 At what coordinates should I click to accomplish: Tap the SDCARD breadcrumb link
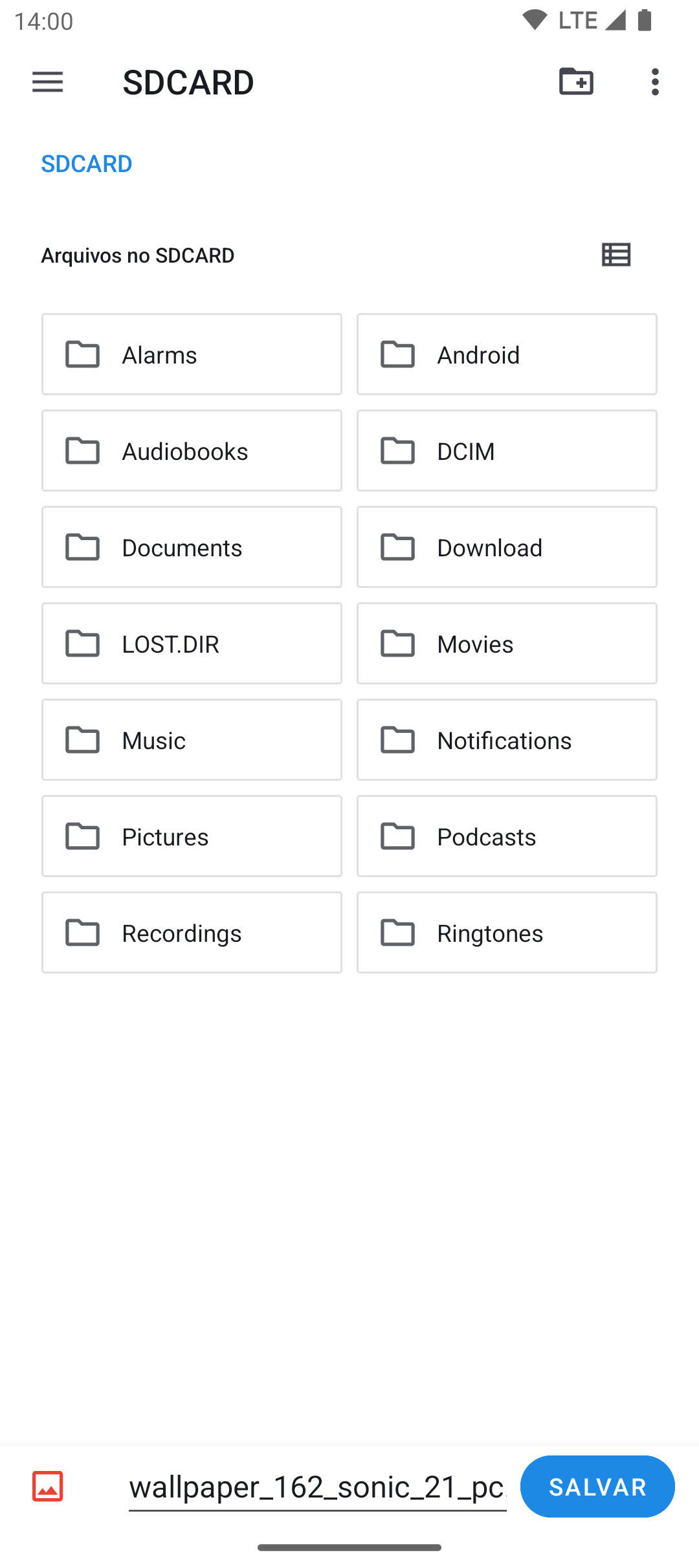click(x=87, y=164)
